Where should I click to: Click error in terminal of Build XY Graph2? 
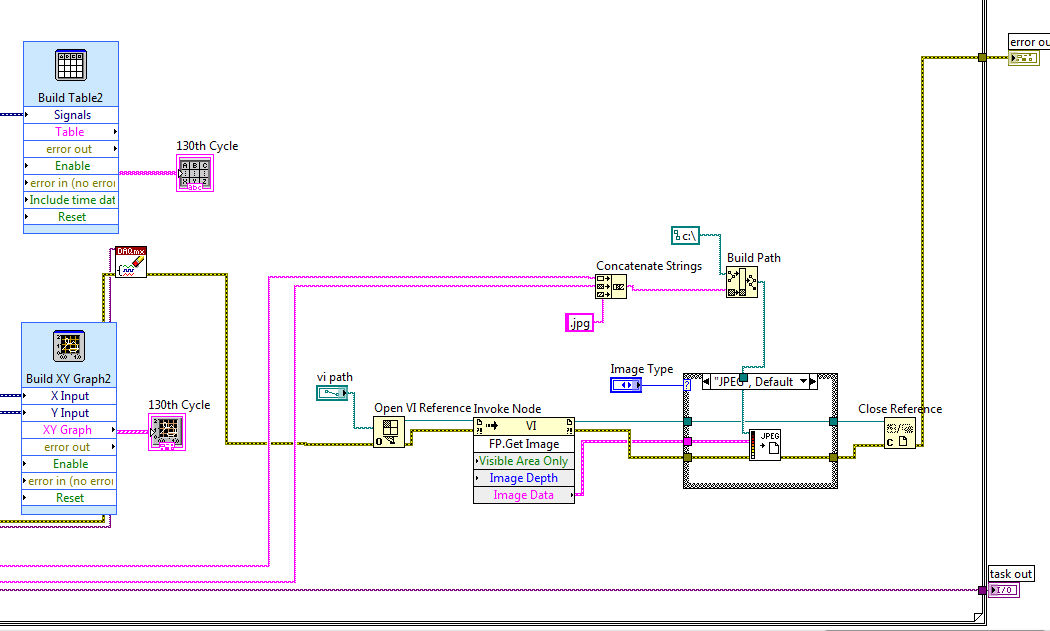(x=69, y=481)
